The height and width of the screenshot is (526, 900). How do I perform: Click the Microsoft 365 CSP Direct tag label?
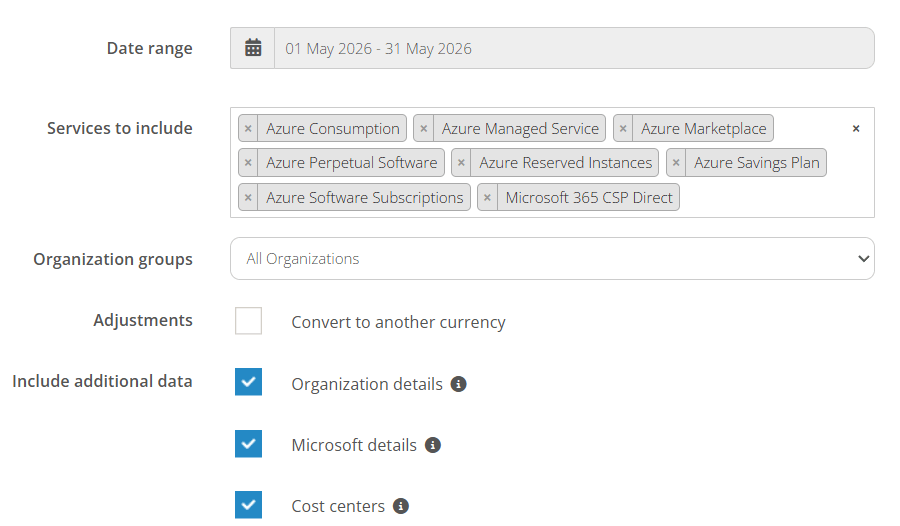589,198
